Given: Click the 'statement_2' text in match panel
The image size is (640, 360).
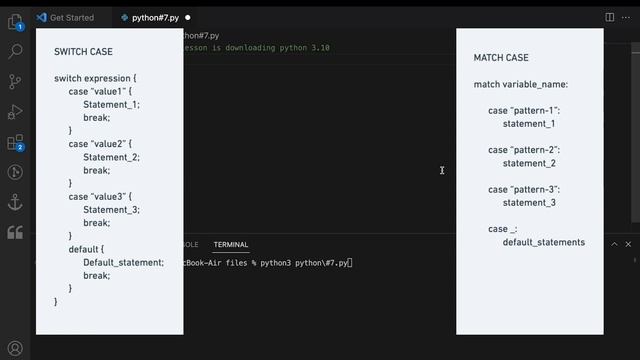Looking at the screenshot, I should (x=529, y=163).
